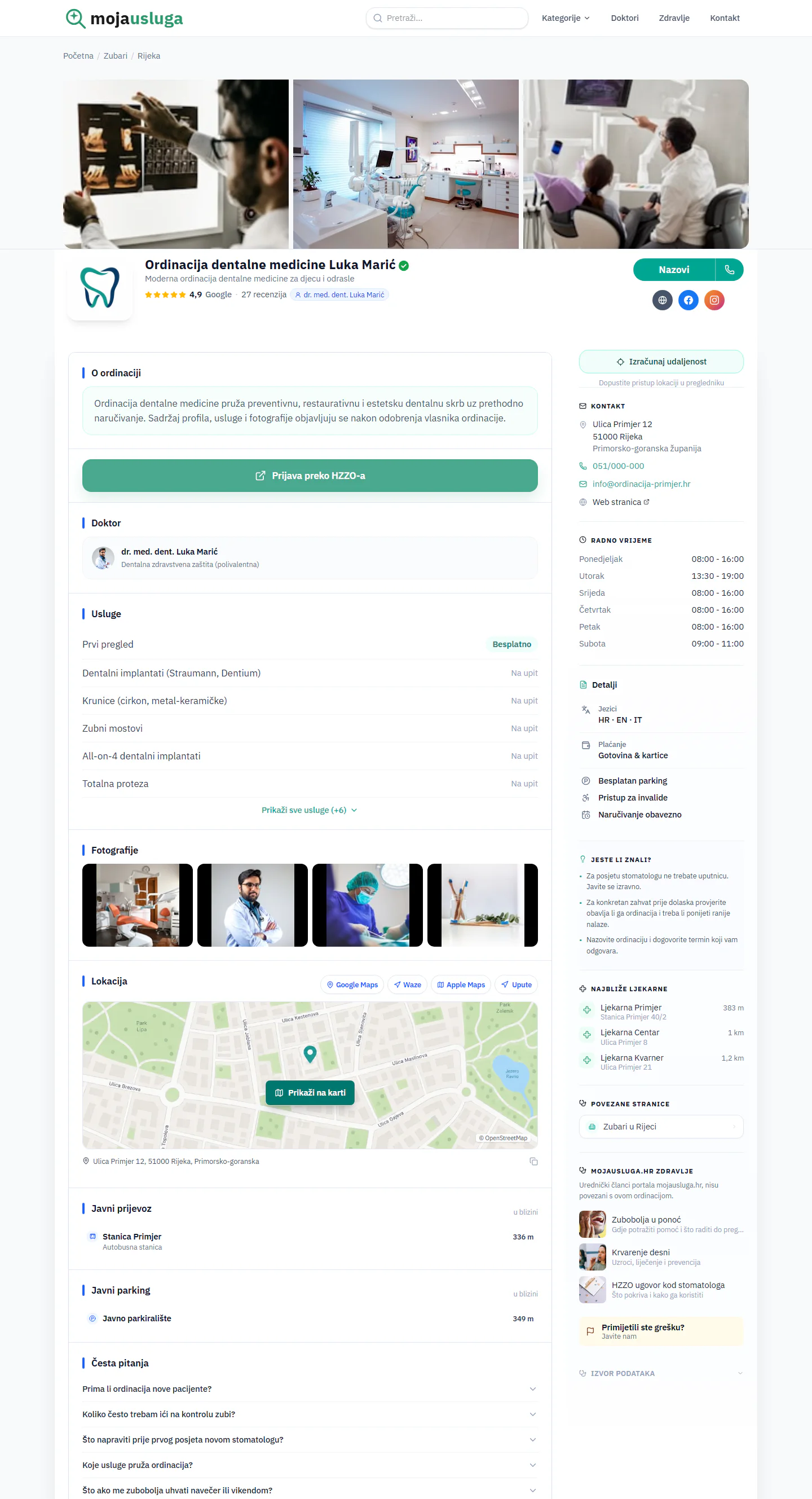Click the info@ordinacija-primjer.hr email link

pyautogui.click(x=641, y=484)
